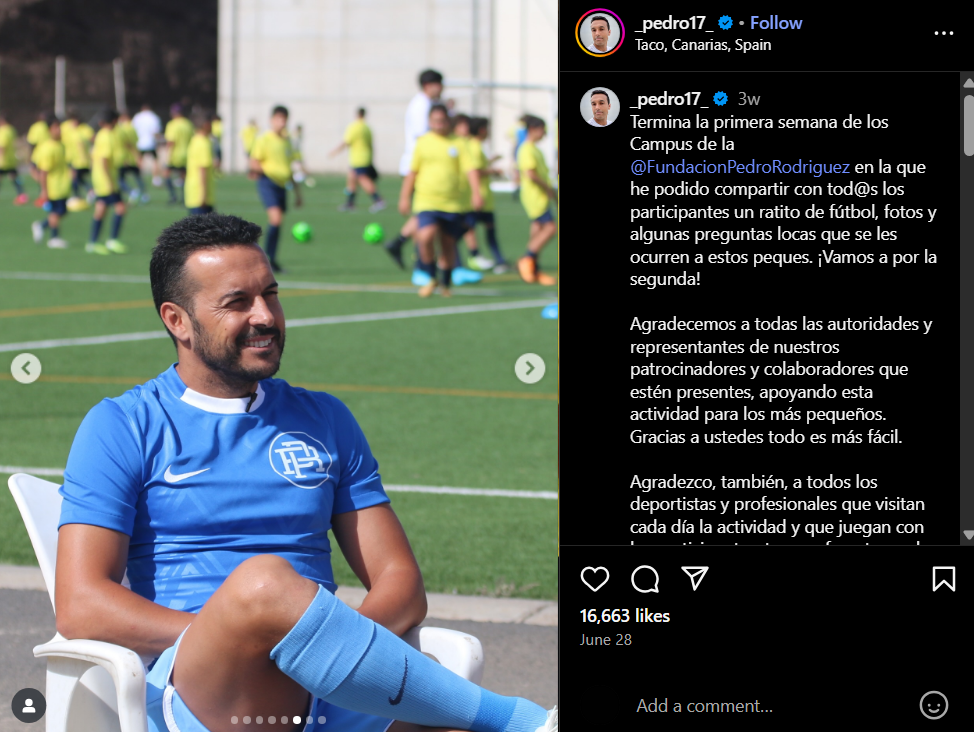Click the caption scrollbar up arrow
This screenshot has height=732, width=974.
point(968,83)
